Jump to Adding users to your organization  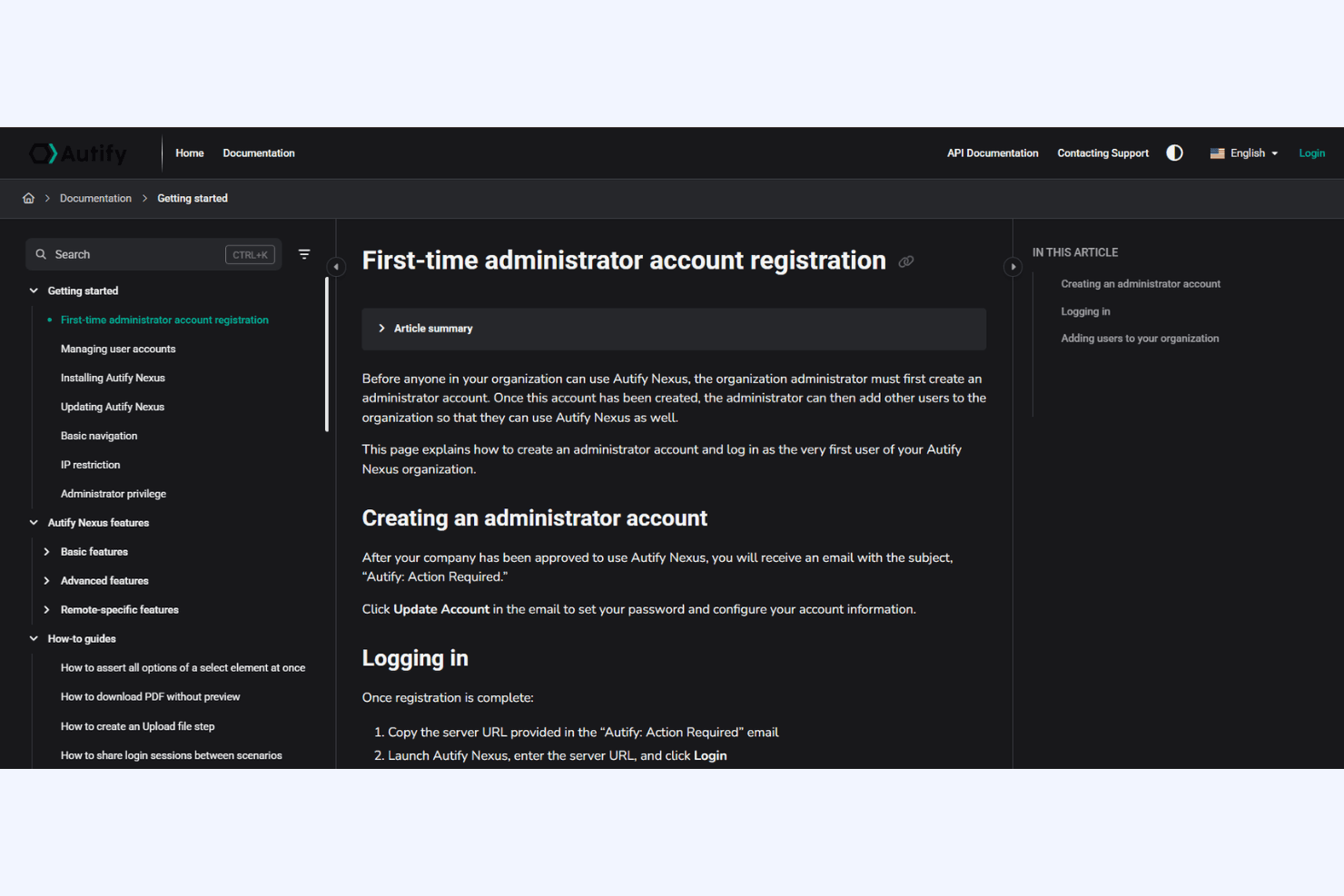tap(1140, 339)
